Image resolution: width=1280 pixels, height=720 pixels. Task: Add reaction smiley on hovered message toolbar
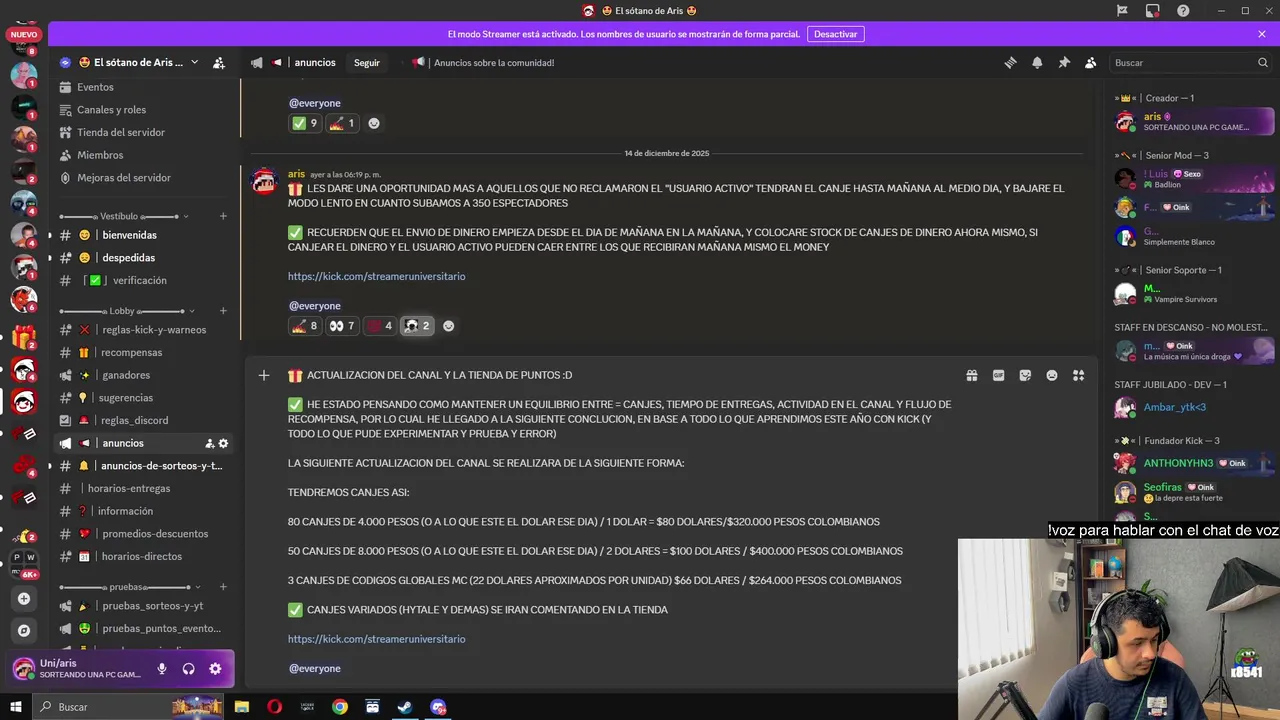click(1052, 375)
